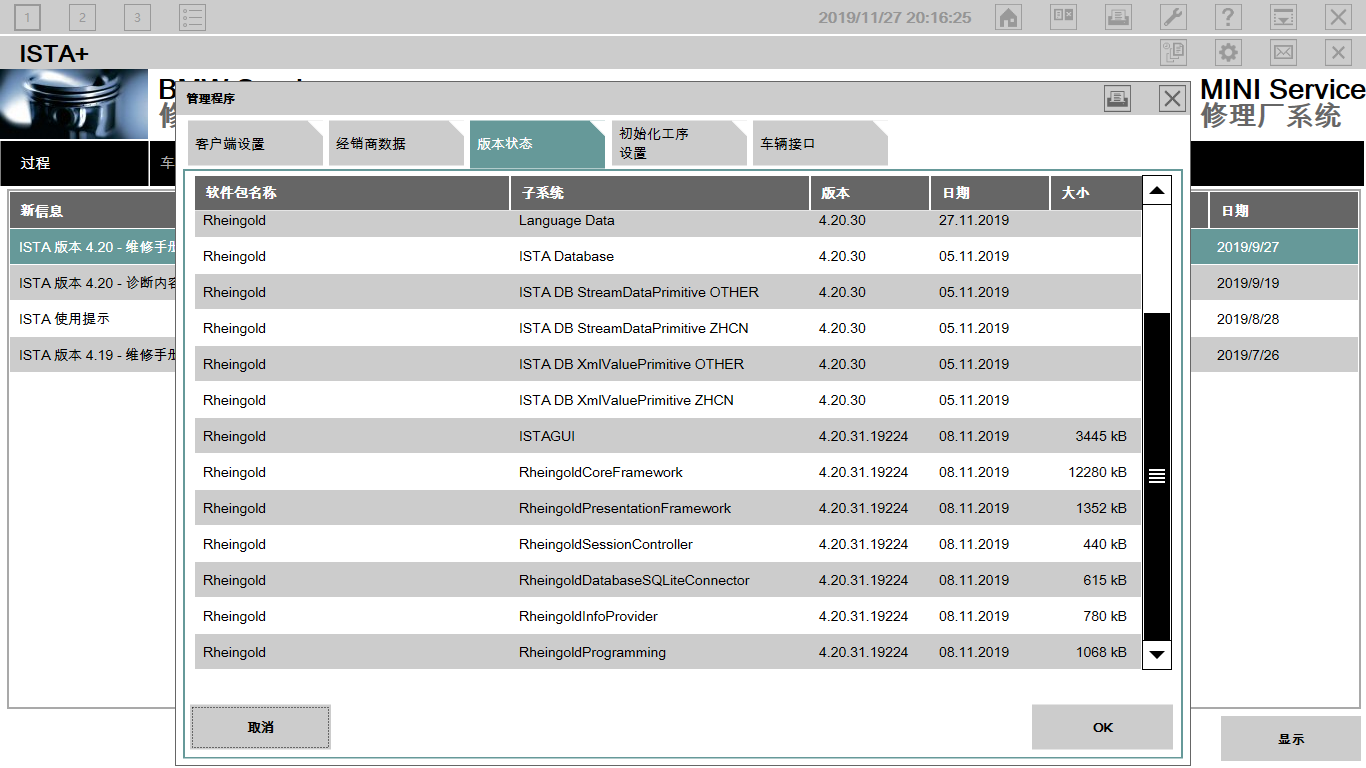Select the RheingoldInfoProvider row
Image resolution: width=1366 pixels, height=768 pixels.
tap(668, 616)
